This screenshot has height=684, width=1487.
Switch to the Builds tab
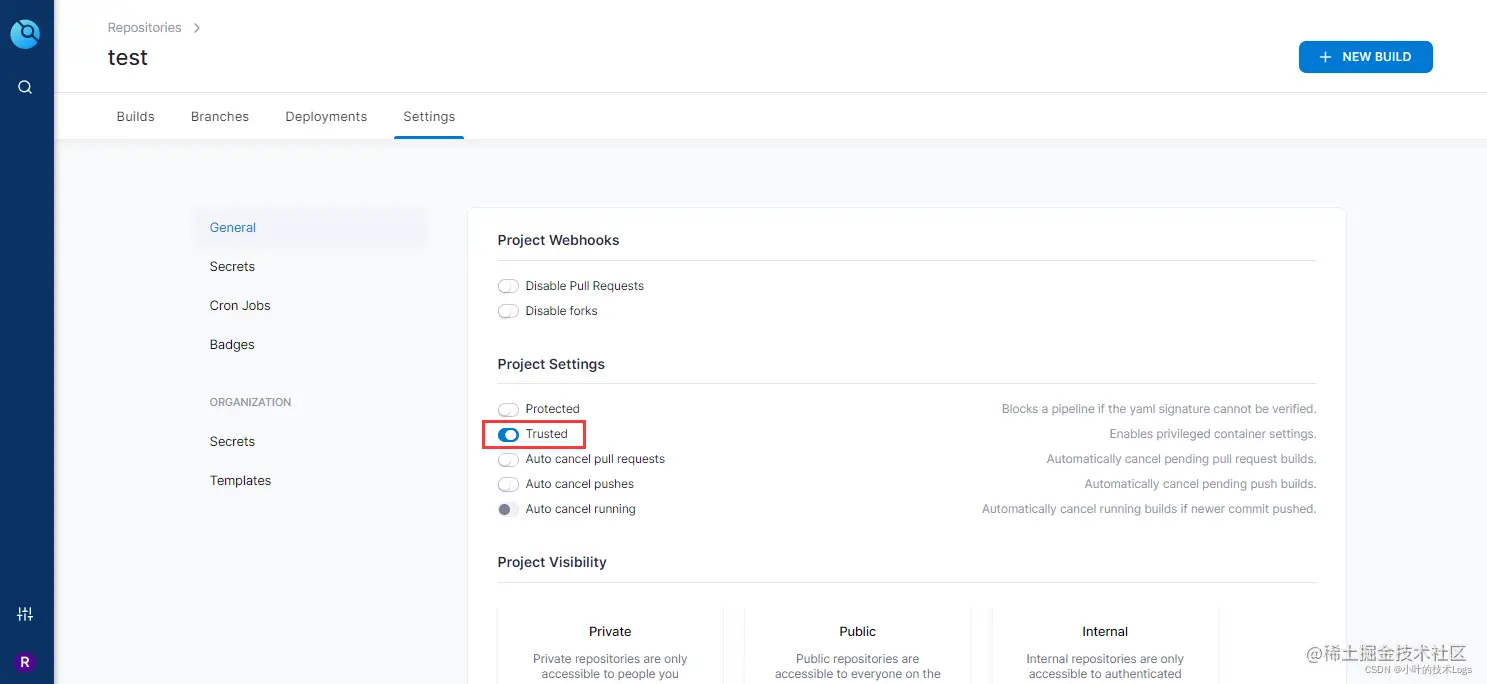click(x=135, y=116)
